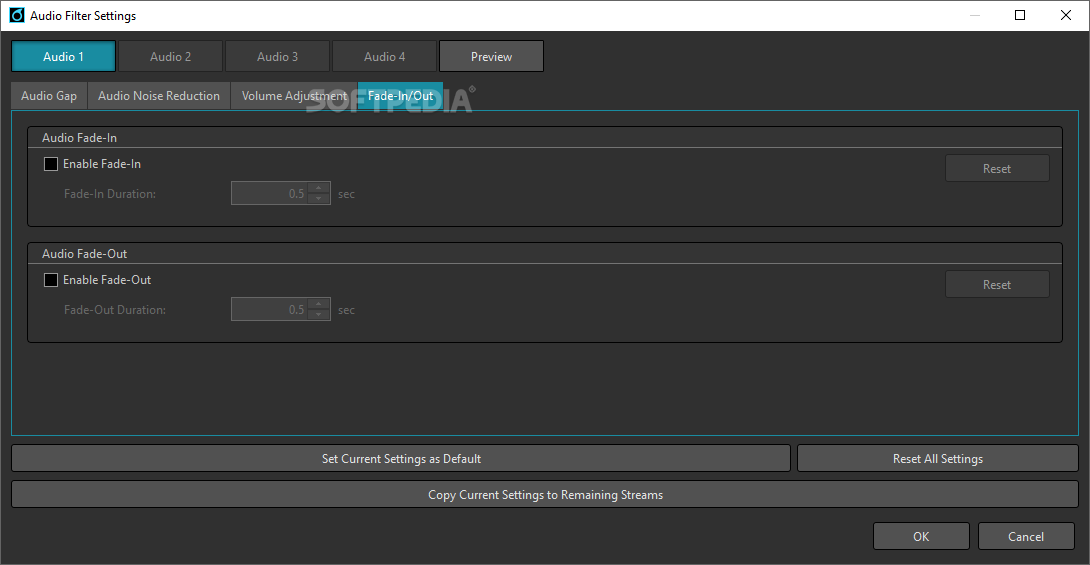Viewport: 1090px width, 565px height.
Task: Click the Preview button
Action: (x=491, y=56)
